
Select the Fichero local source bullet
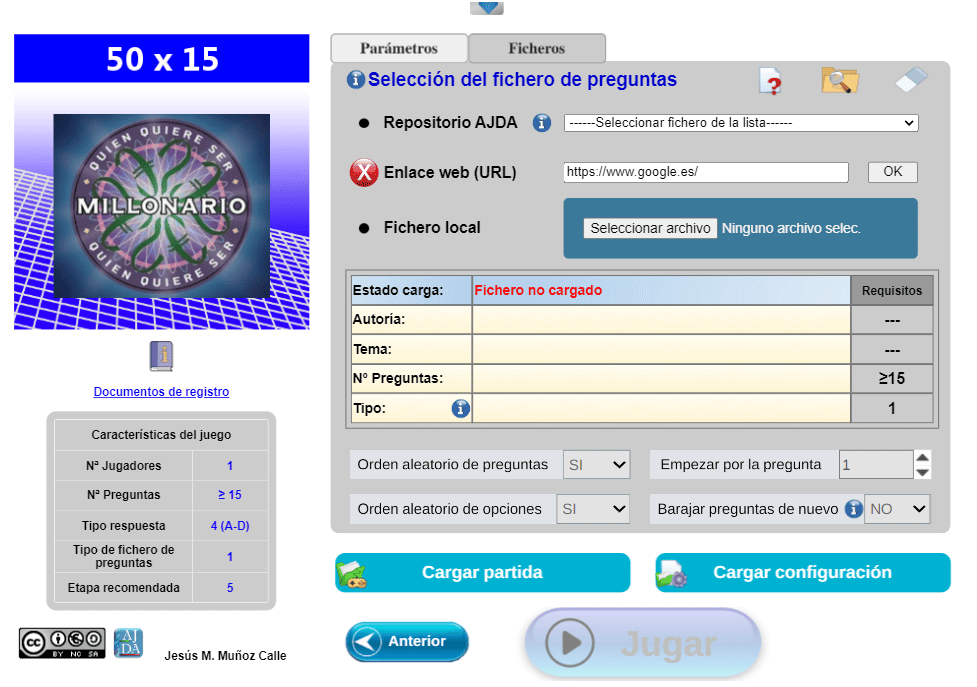[x=364, y=228]
